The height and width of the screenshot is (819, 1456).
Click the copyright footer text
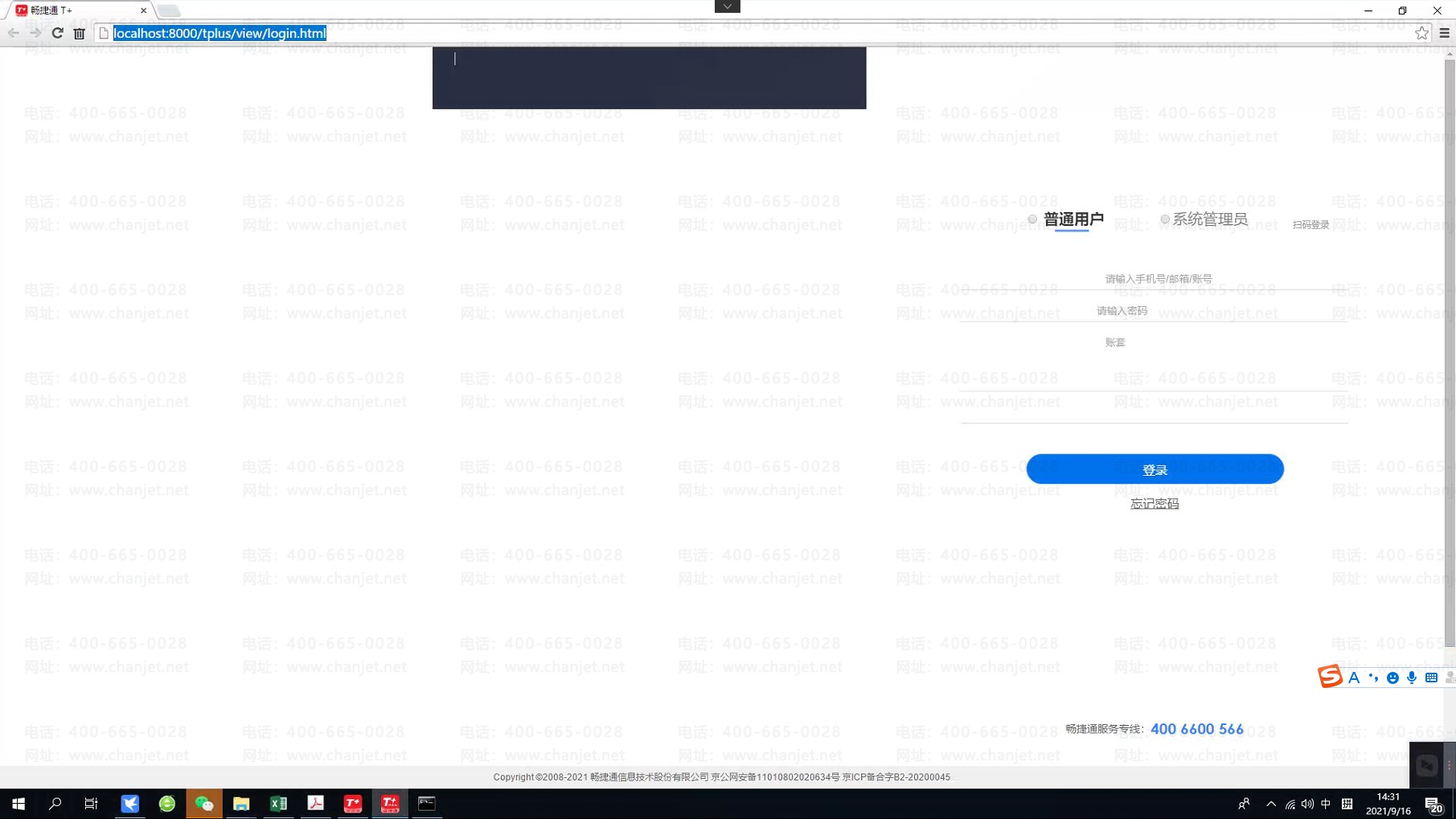click(x=721, y=777)
